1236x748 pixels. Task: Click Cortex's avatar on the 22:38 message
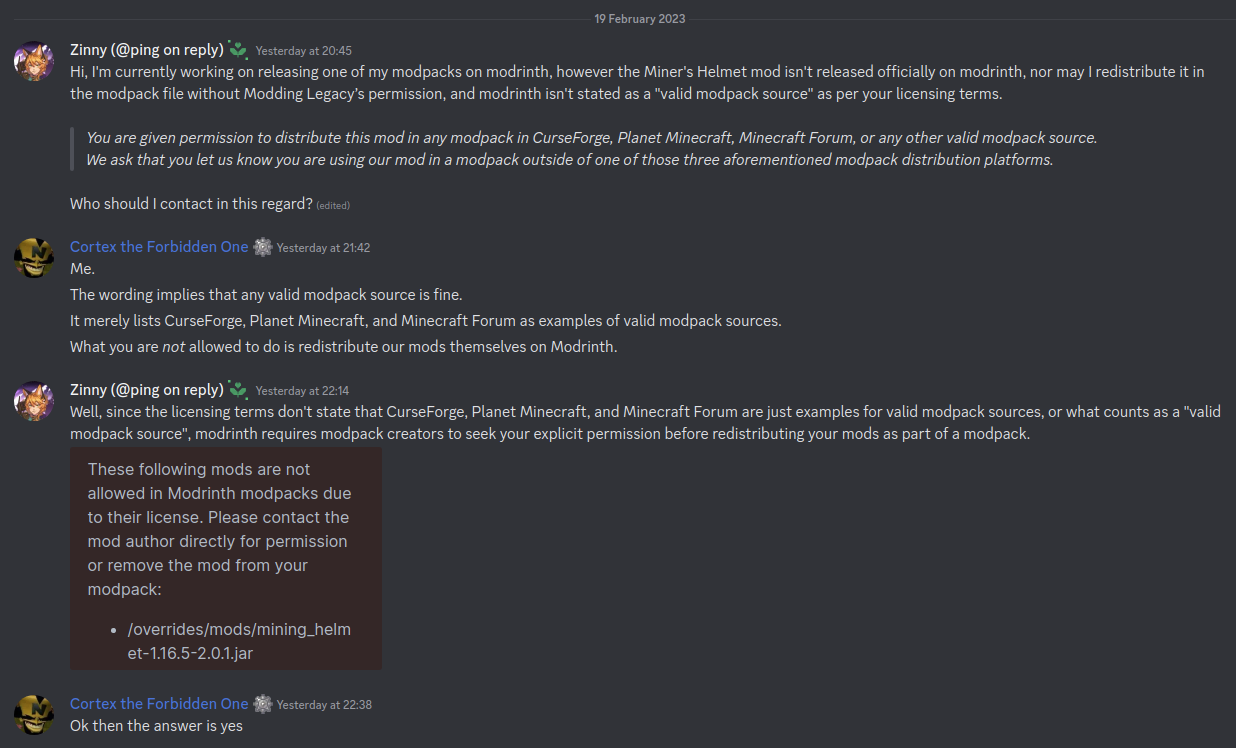34,715
